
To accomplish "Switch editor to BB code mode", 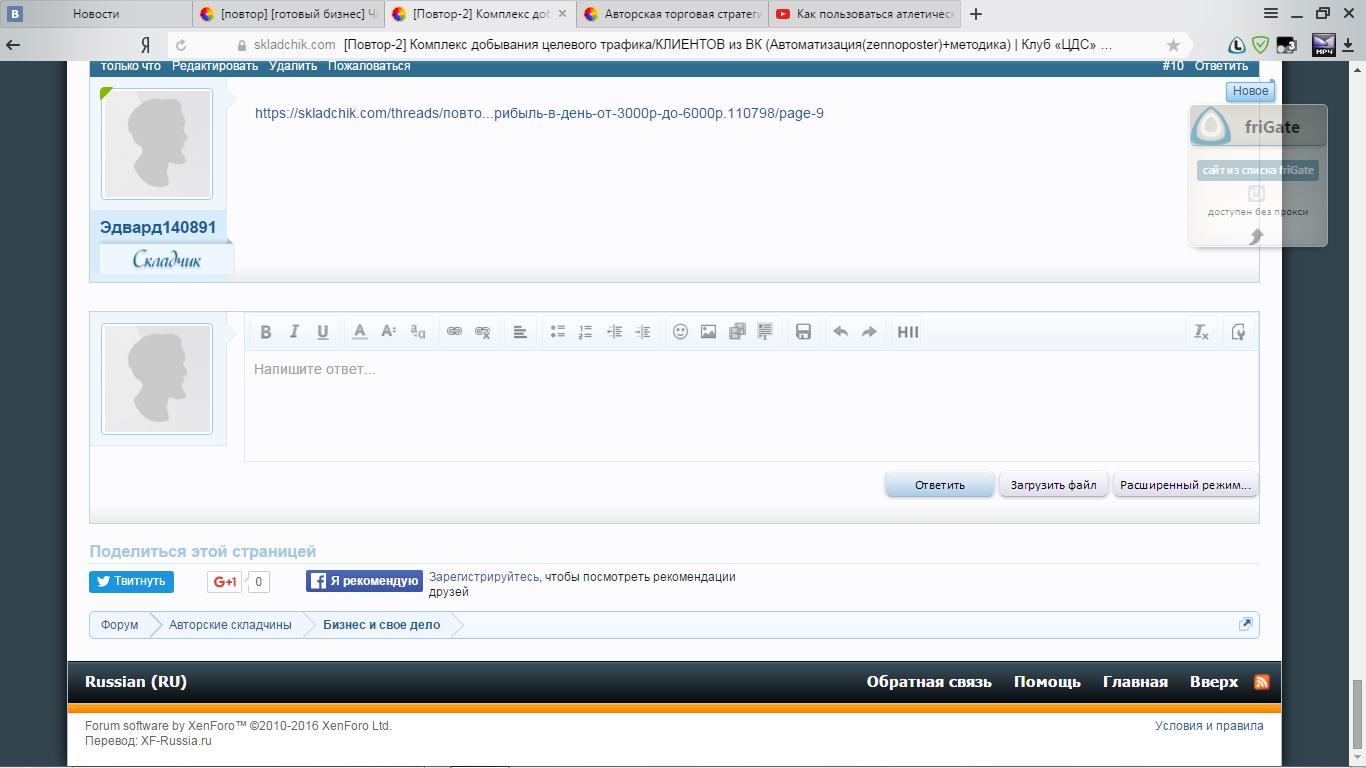I will (x=1239, y=332).
